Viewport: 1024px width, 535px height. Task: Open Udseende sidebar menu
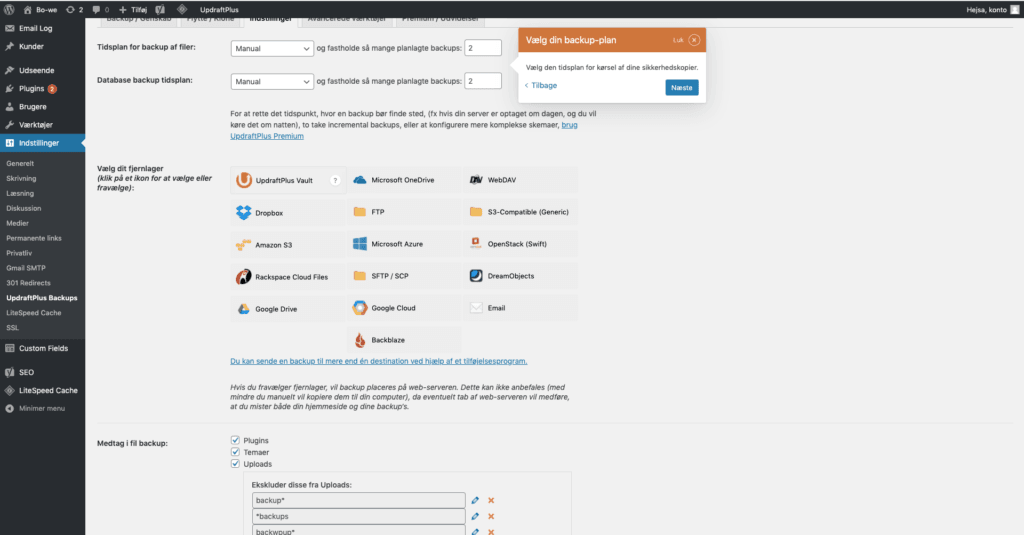click(x=42, y=70)
